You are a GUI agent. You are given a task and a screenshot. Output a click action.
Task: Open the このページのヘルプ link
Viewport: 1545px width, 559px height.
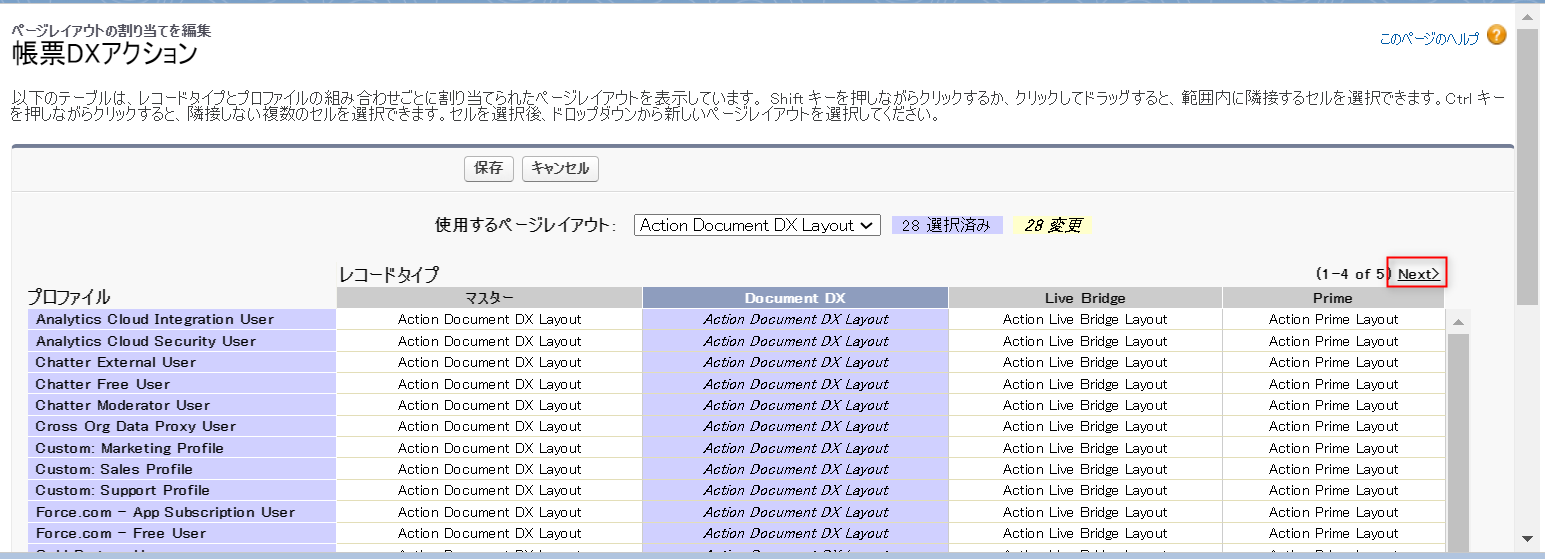click(1428, 39)
